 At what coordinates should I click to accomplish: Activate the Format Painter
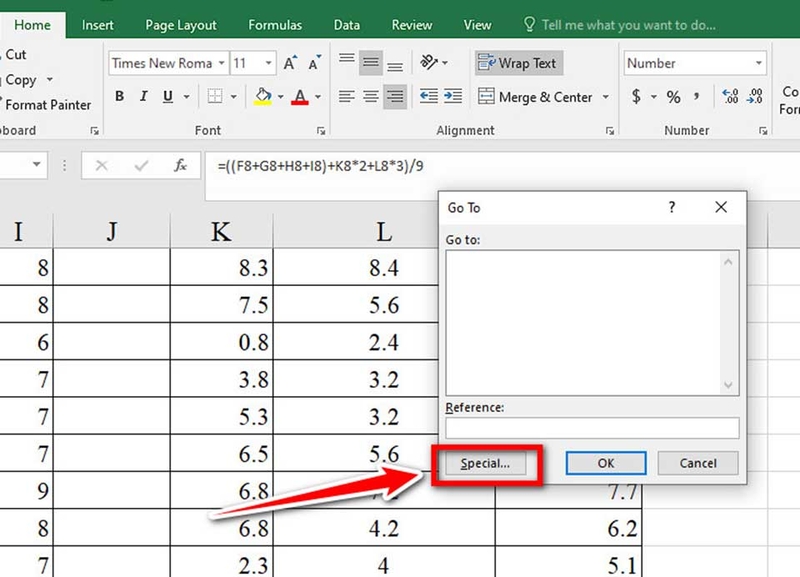pyautogui.click(x=49, y=104)
